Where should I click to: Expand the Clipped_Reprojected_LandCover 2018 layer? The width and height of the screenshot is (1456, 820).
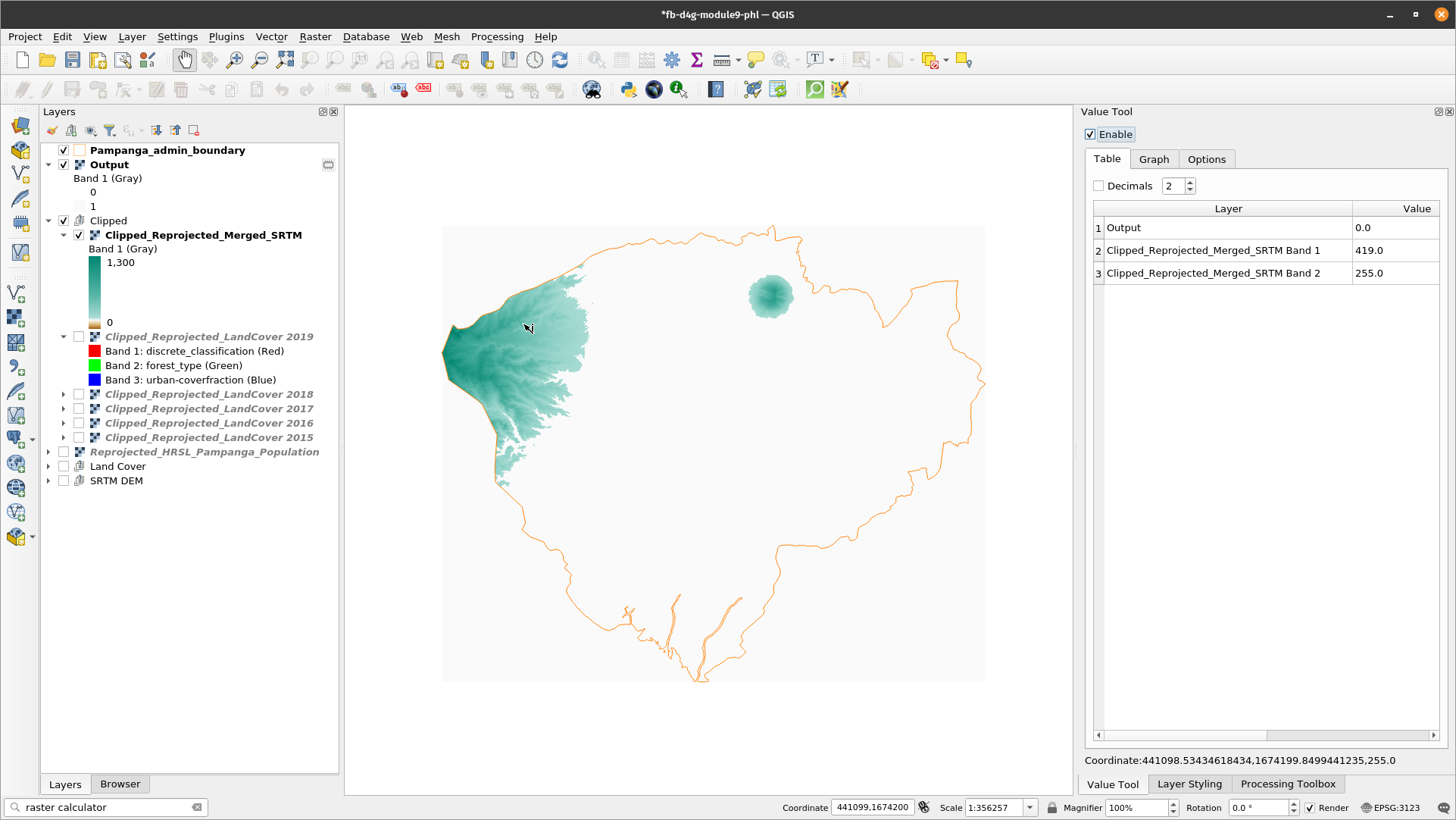[63, 394]
